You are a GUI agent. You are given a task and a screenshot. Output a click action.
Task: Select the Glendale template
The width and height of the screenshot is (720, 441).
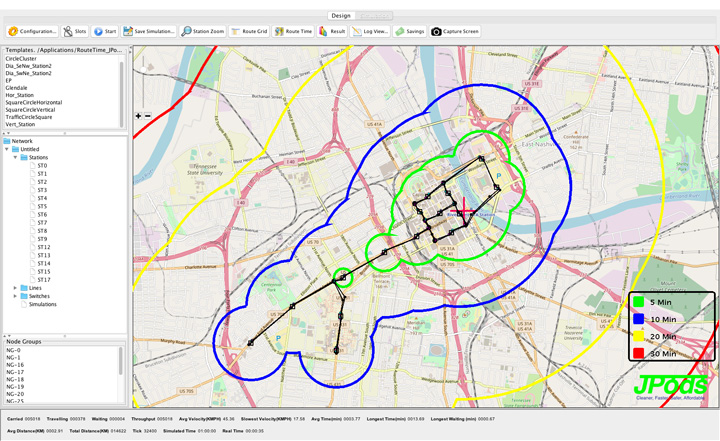17,87
